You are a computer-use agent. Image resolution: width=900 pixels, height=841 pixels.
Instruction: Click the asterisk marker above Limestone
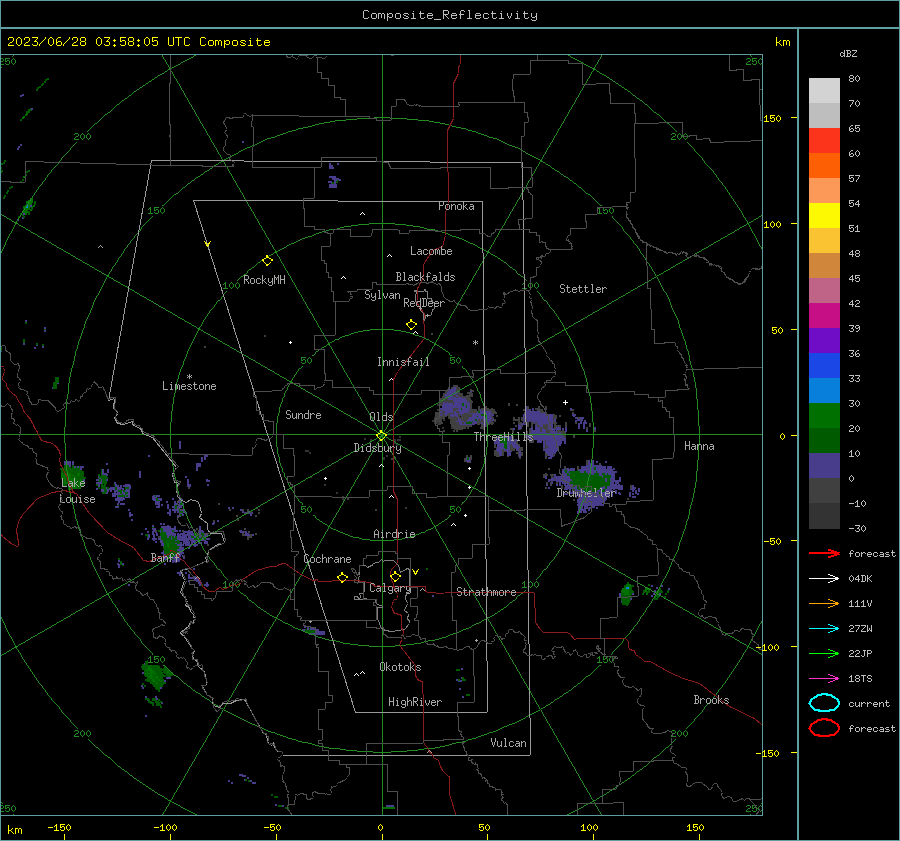tap(189, 377)
